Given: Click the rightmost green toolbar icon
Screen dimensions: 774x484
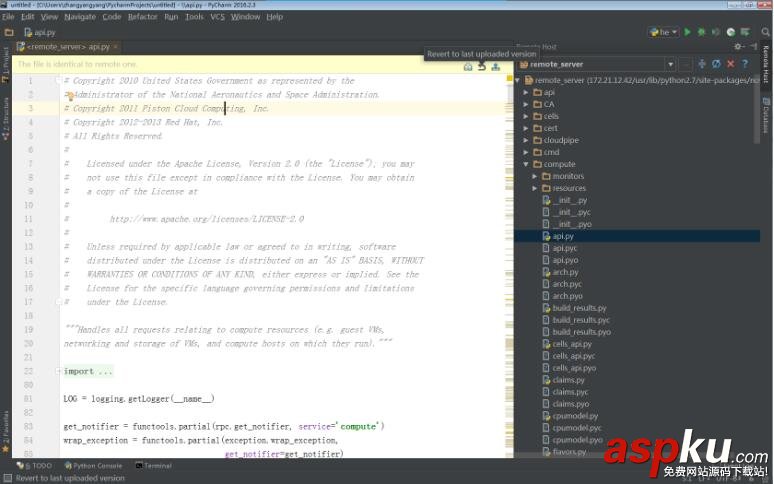Looking at the screenshot, I should [745, 32].
